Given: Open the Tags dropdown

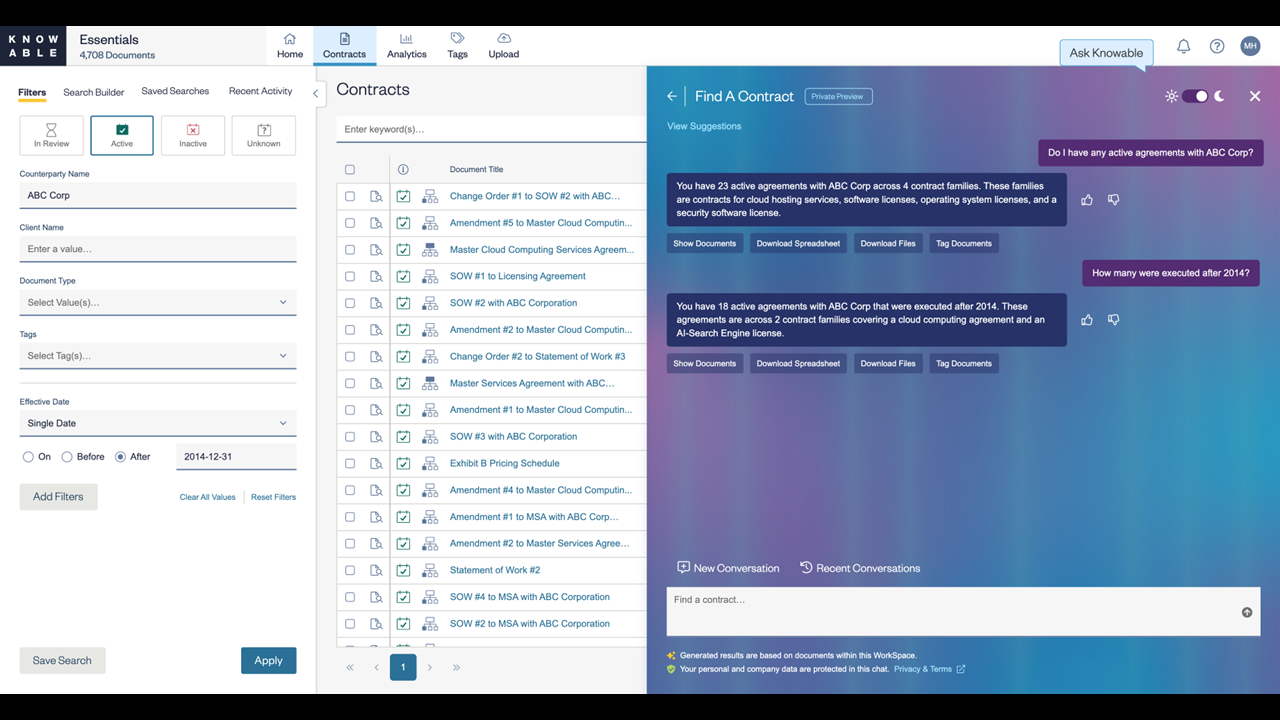Looking at the screenshot, I should (x=158, y=356).
